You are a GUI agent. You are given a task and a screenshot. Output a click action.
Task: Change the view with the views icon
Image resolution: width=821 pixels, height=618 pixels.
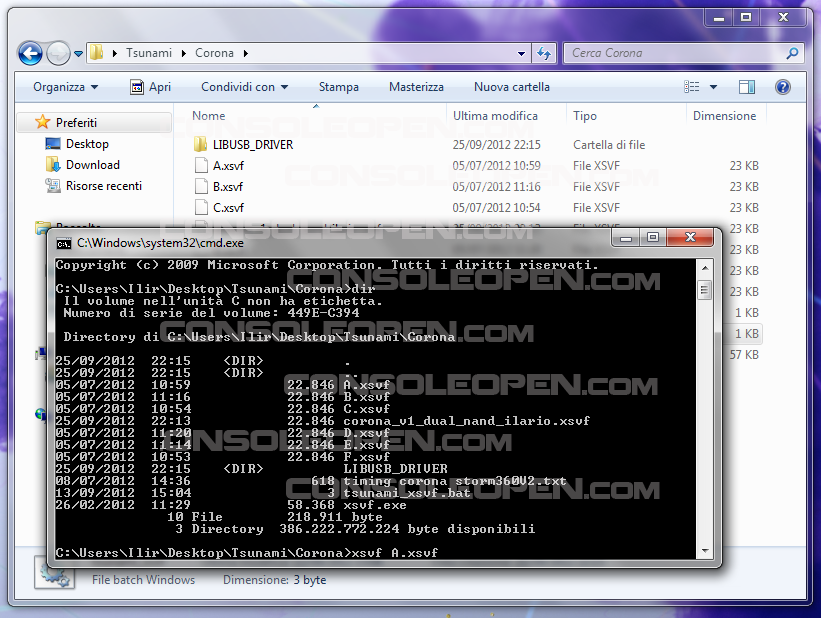(692, 87)
